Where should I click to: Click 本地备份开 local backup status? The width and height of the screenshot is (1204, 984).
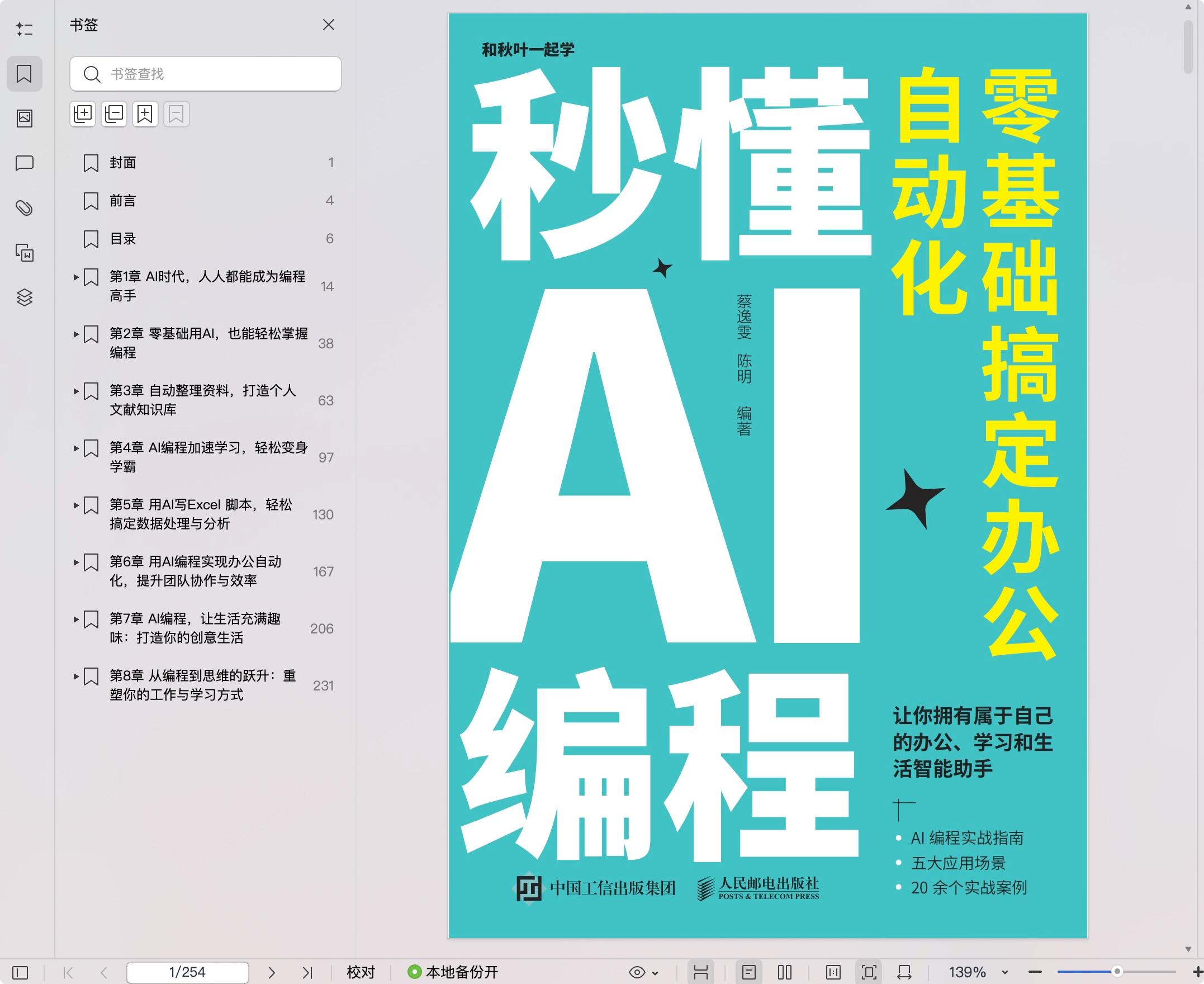click(x=453, y=972)
